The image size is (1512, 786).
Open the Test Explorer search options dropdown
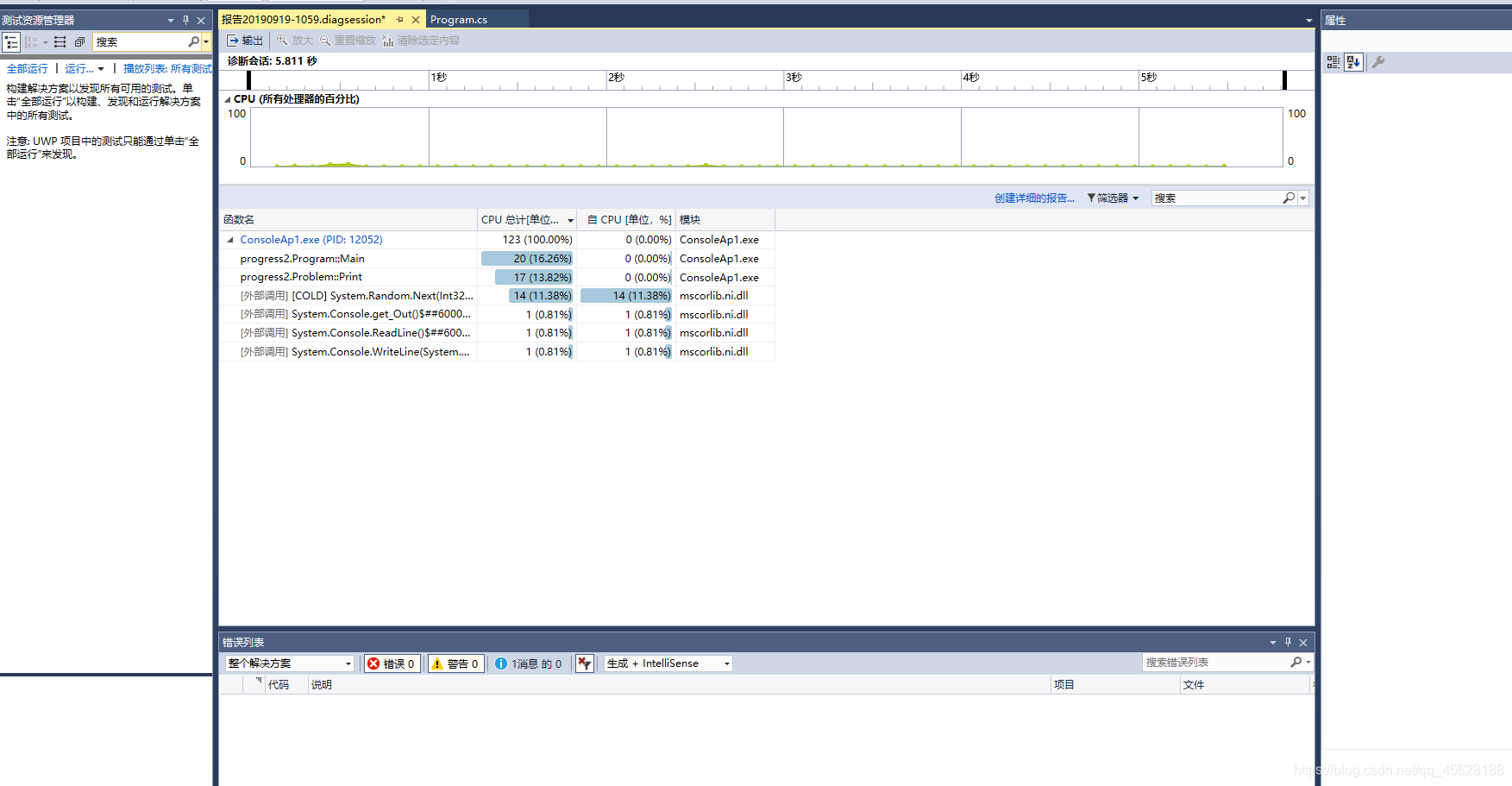pyautogui.click(x=206, y=41)
